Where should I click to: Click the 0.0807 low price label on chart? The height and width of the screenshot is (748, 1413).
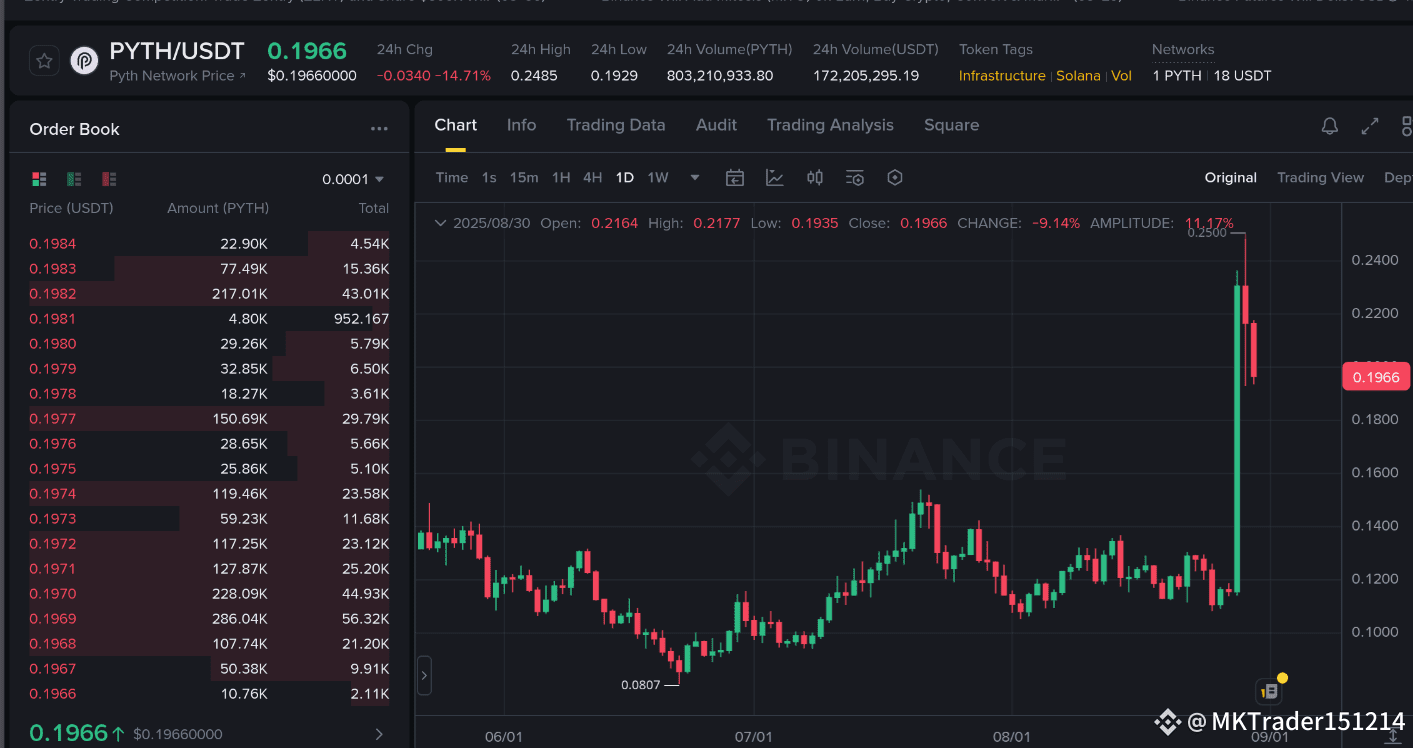(x=641, y=685)
